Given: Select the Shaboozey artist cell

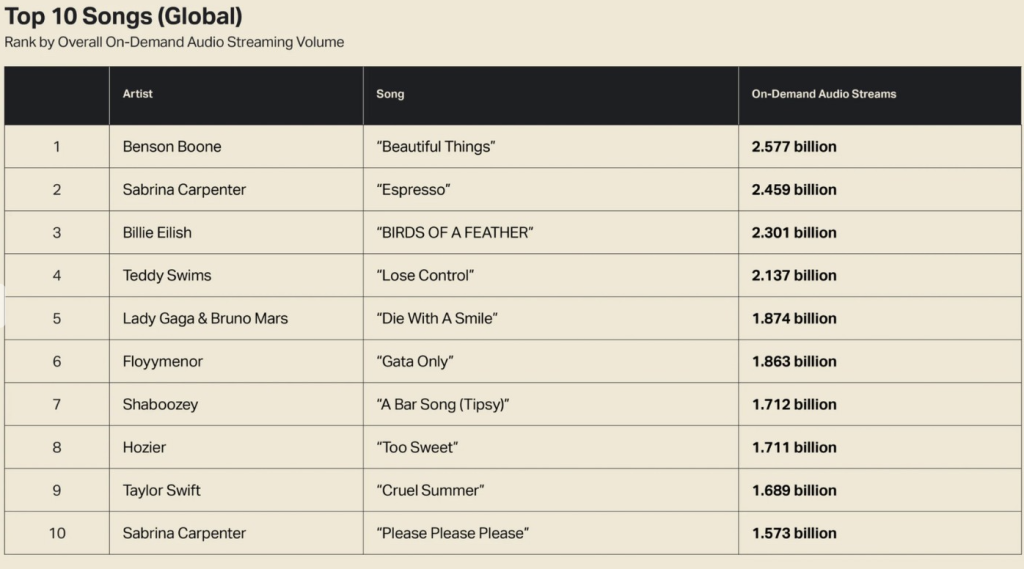Looking at the screenshot, I should [161, 405].
